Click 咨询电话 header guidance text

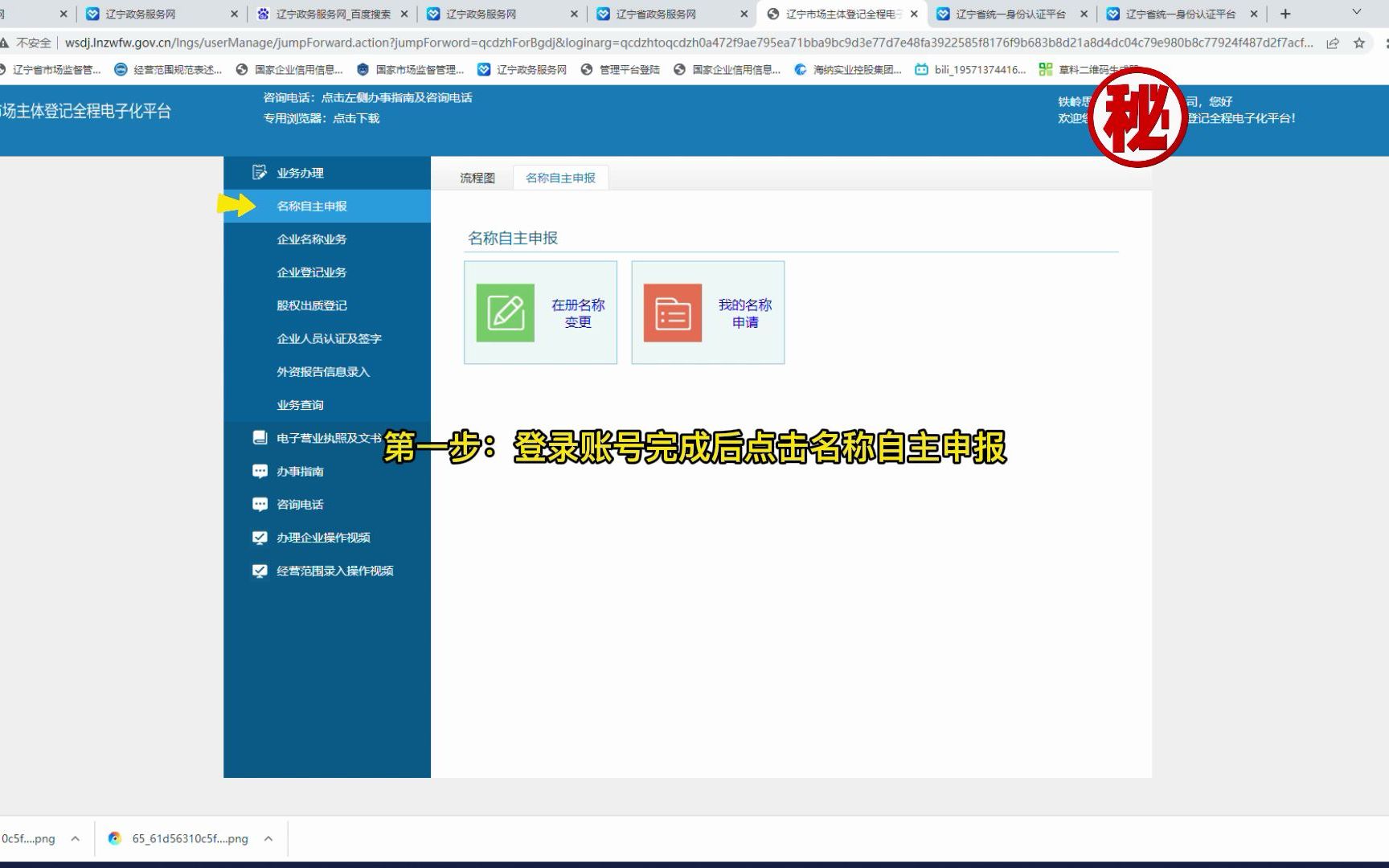coord(367,97)
